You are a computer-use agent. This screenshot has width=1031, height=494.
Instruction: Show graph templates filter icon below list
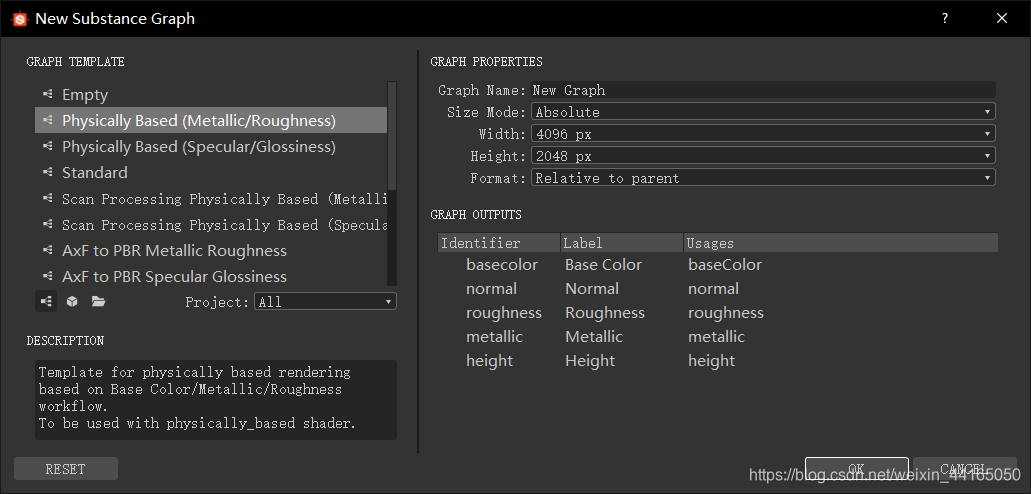pyautogui.click(x=46, y=301)
